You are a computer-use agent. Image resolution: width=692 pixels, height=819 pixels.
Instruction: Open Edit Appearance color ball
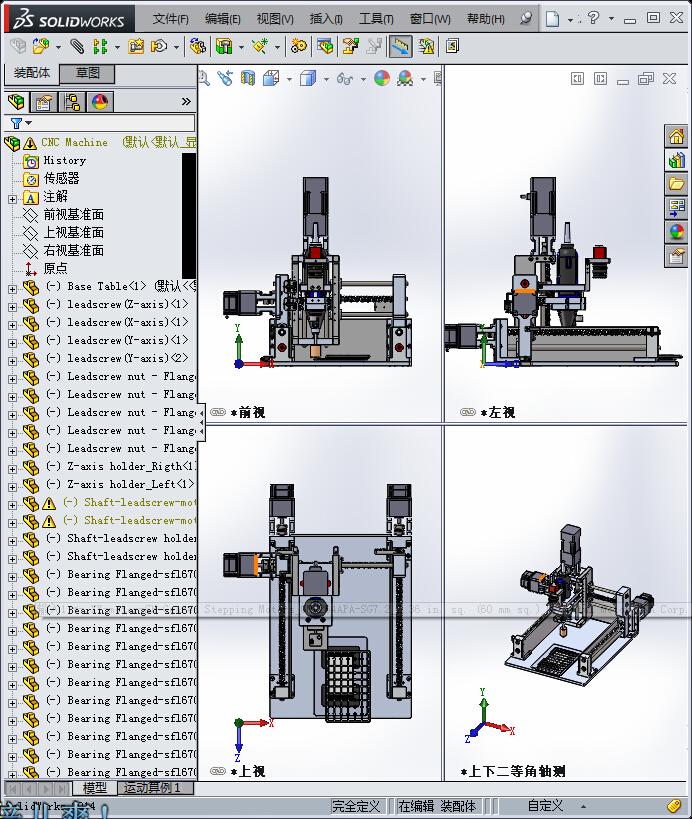coord(382,79)
